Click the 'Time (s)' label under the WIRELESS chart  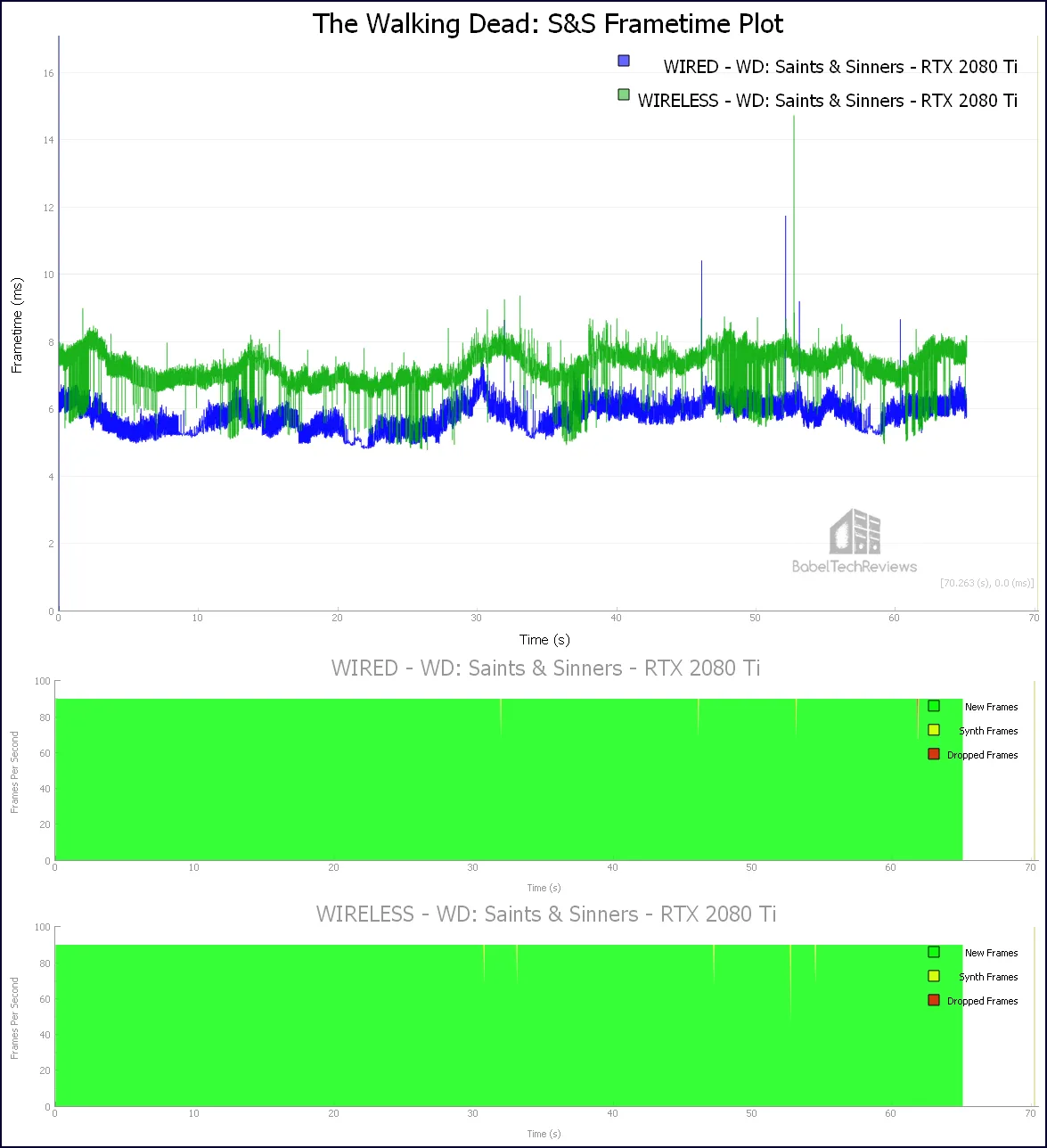[544, 1134]
